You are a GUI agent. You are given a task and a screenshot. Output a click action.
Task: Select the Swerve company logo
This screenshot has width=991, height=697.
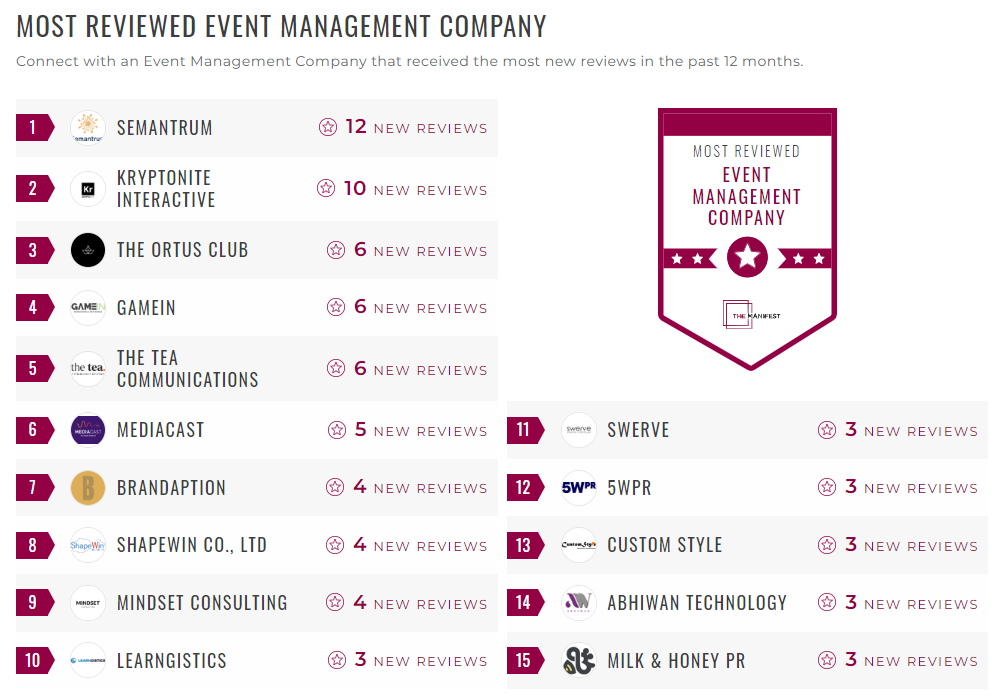point(578,429)
